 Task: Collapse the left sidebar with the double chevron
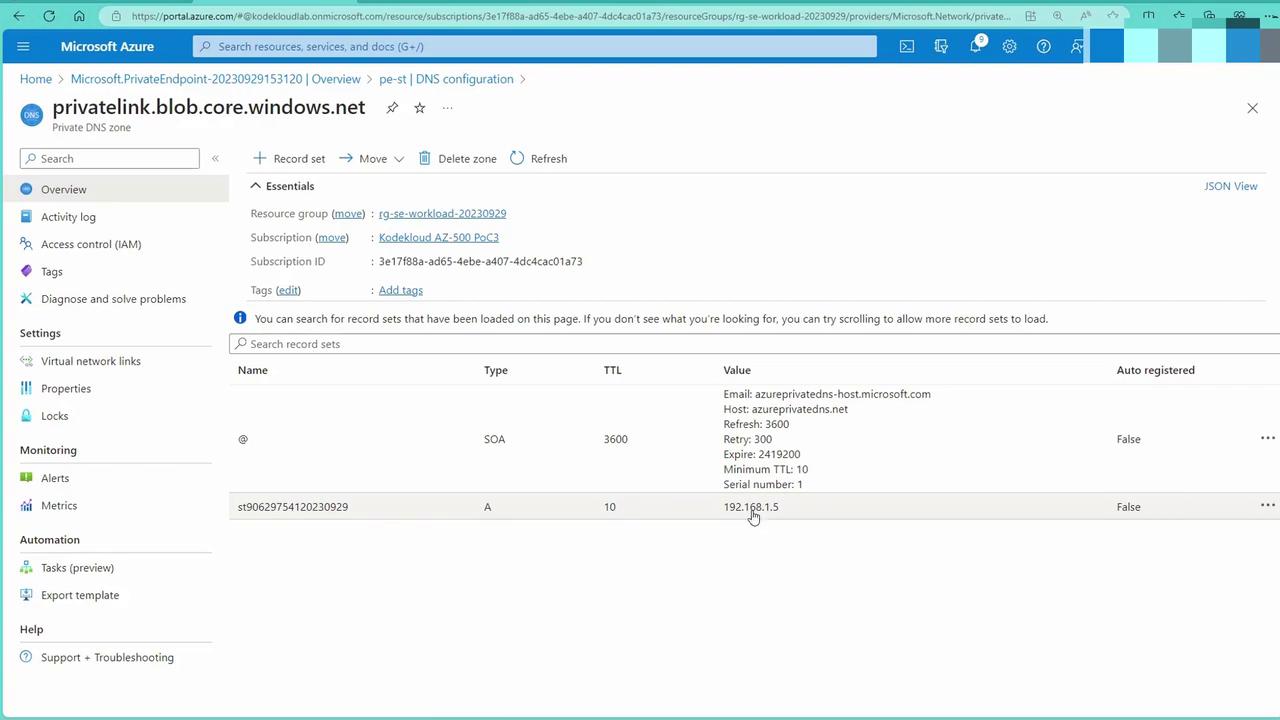pos(215,158)
